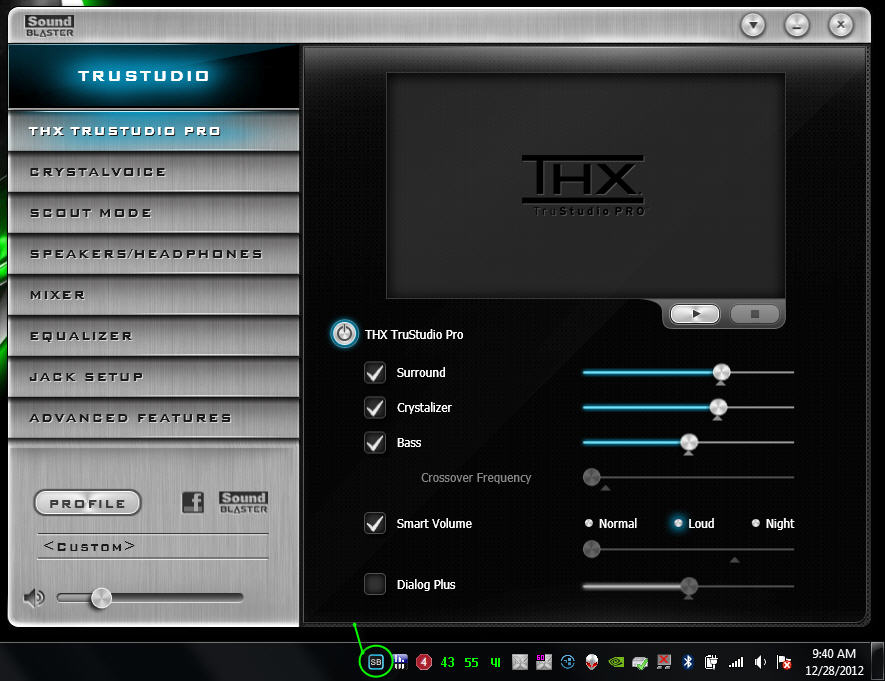
Task: Open the title bar dropdown arrow menu
Action: 753,25
